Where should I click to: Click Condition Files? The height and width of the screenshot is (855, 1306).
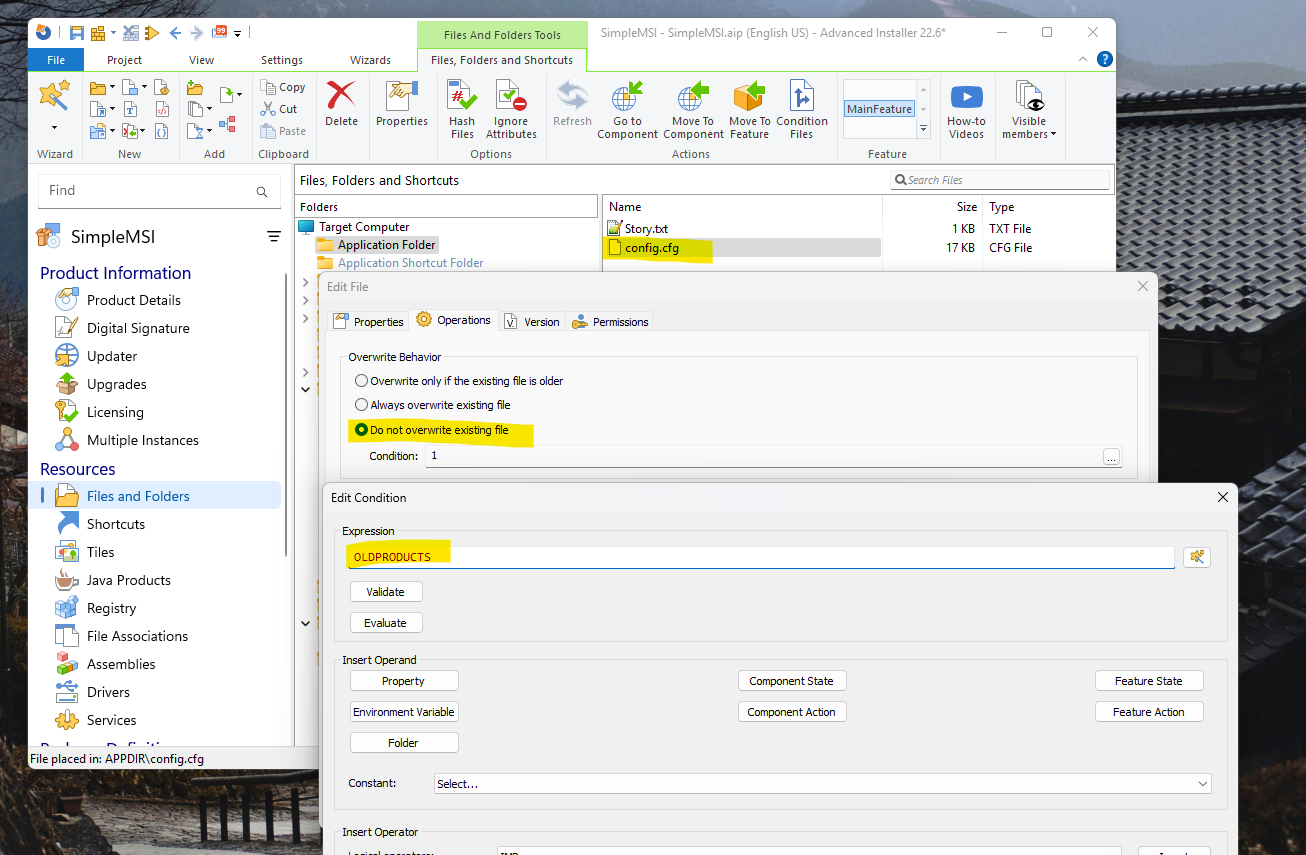pyautogui.click(x=802, y=110)
